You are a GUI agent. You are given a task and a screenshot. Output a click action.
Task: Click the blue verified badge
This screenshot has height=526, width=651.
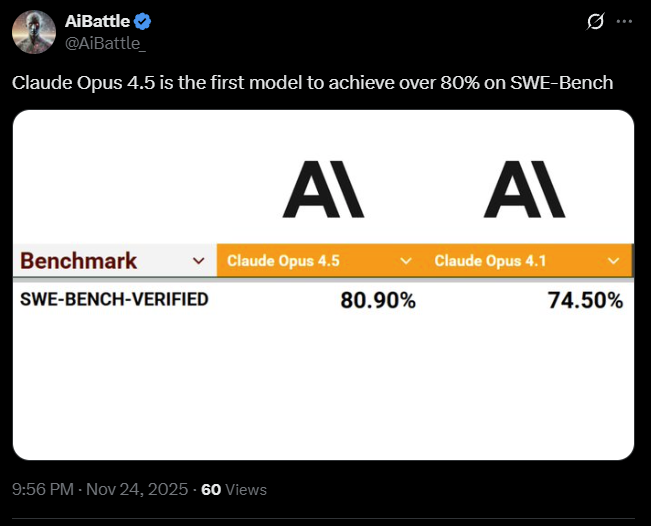(x=144, y=22)
